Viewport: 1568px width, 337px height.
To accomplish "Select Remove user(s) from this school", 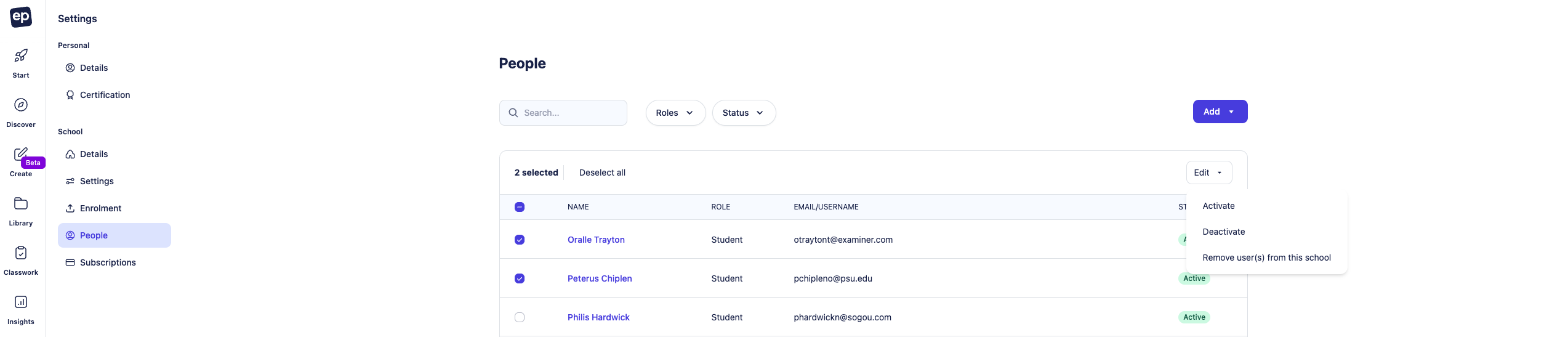I will click(x=1266, y=258).
